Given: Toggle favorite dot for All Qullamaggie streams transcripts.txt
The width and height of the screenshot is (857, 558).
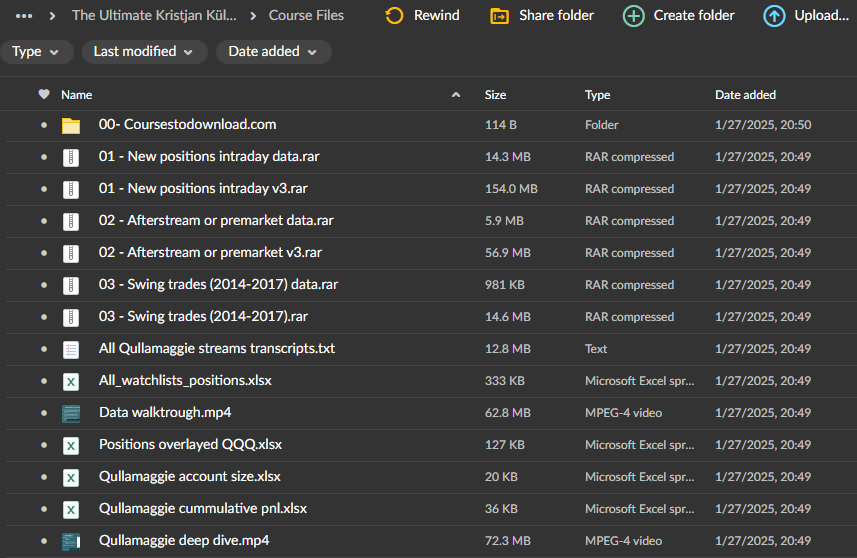Looking at the screenshot, I should coord(44,349).
